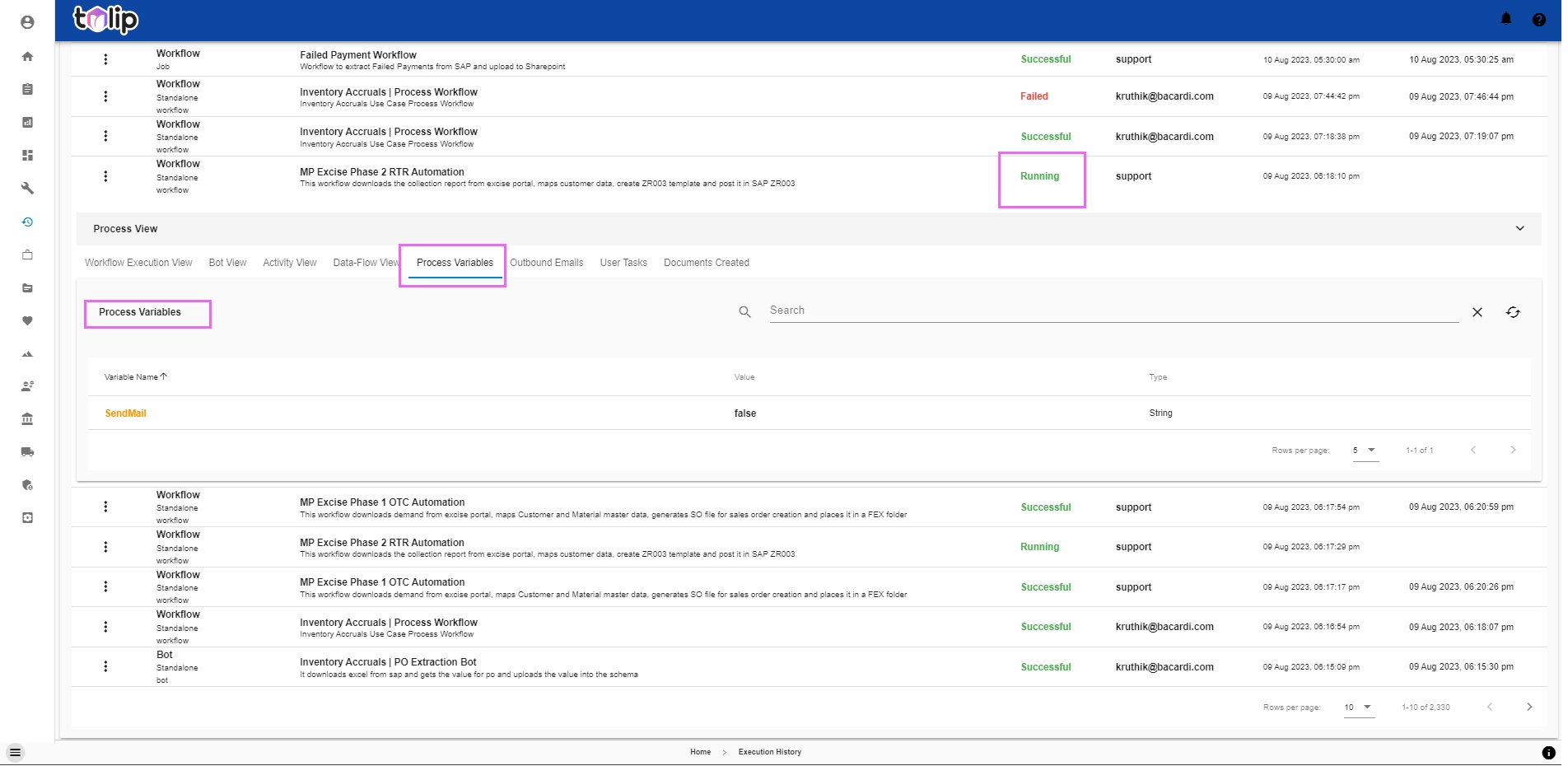The width and height of the screenshot is (1568, 766).
Task: Go to previous page of execution history
Action: click(1489, 708)
